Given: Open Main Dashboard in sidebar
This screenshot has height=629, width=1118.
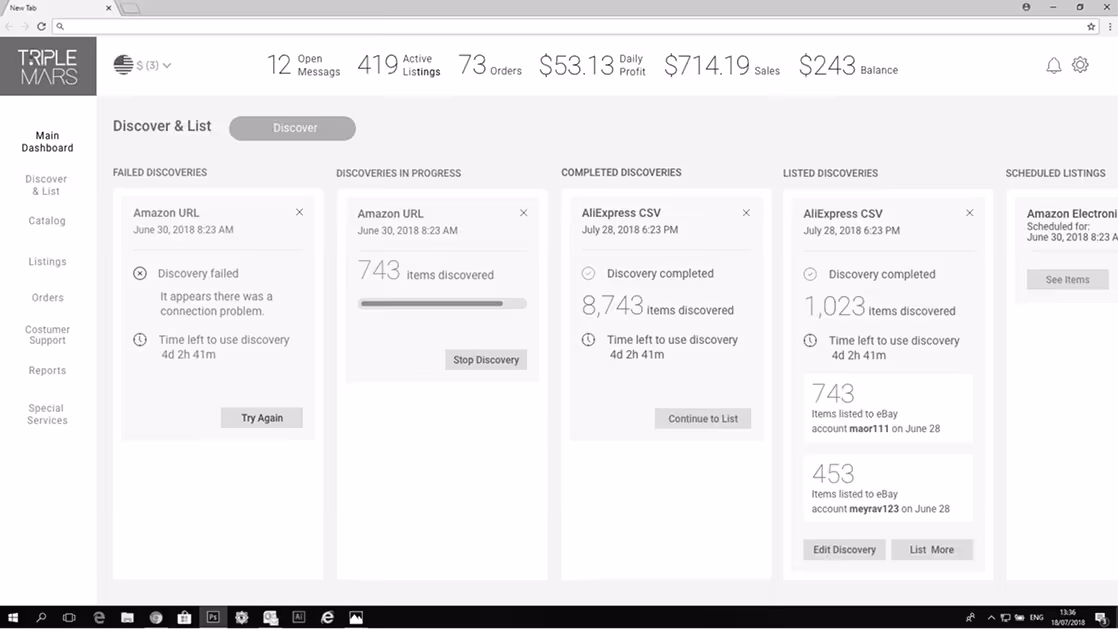Looking at the screenshot, I should (47, 142).
